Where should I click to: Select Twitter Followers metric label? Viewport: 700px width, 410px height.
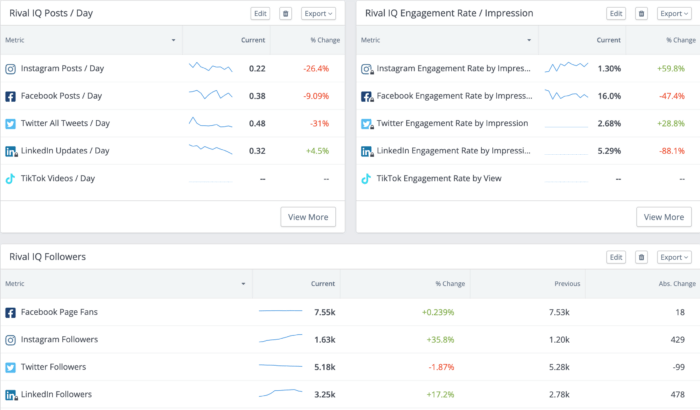tap(53, 367)
